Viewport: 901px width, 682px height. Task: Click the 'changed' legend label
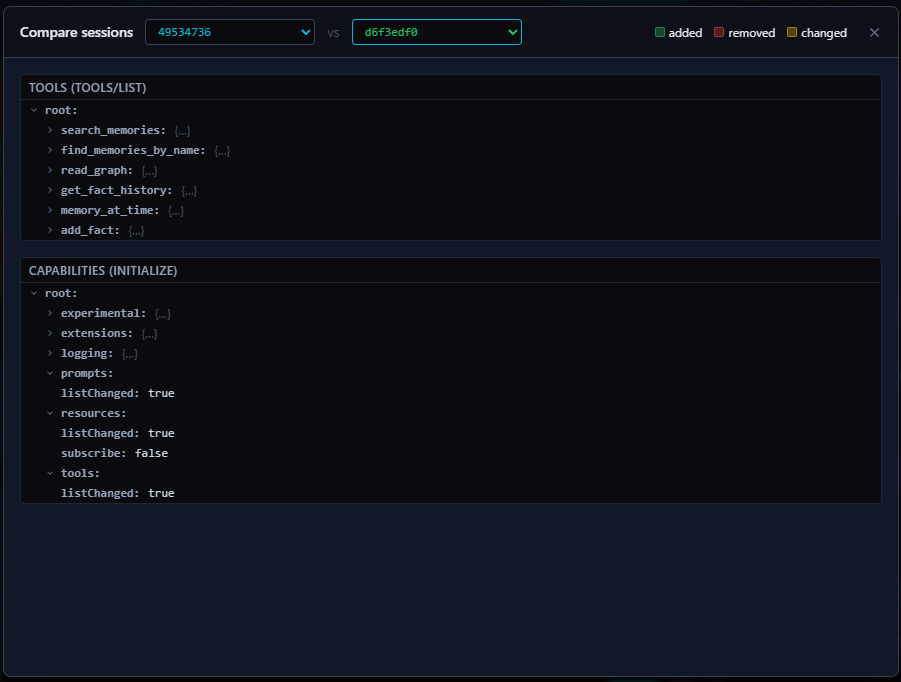(x=824, y=33)
